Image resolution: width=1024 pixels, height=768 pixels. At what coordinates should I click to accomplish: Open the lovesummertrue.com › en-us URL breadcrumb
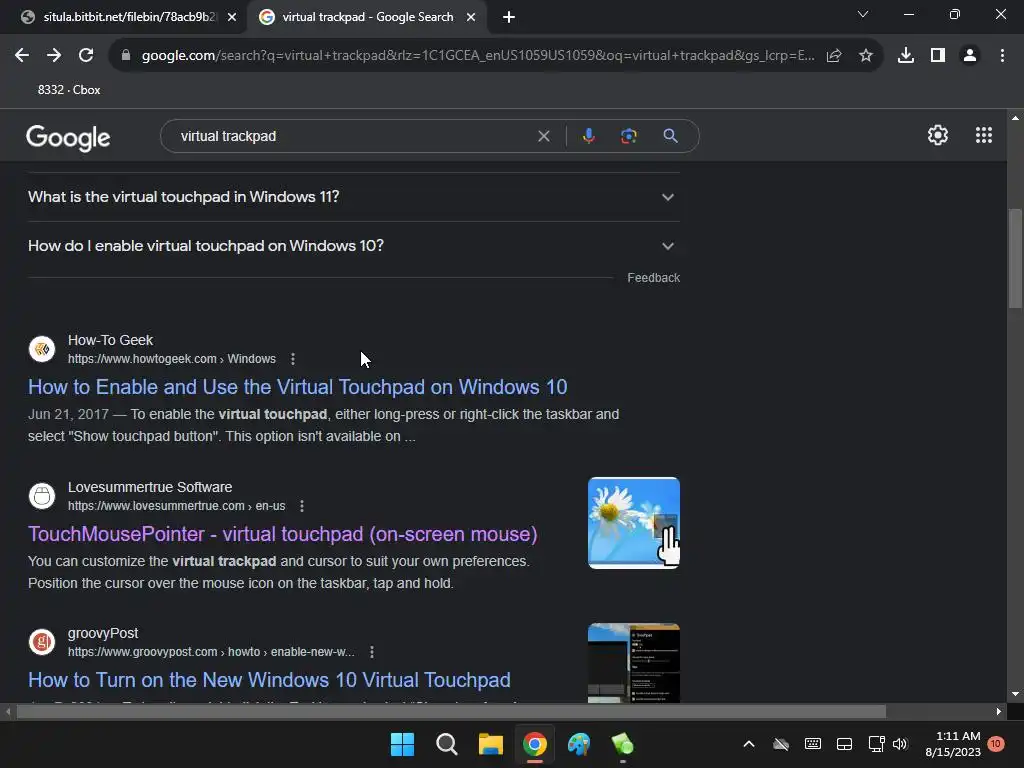pos(176,505)
